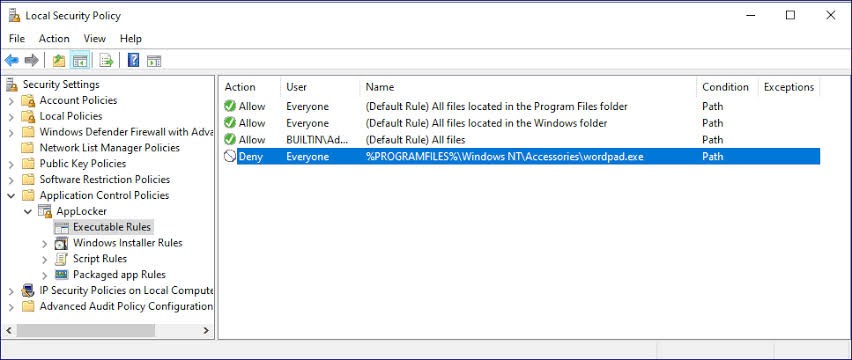Click BUILTIN\Ad... user cell
The height and width of the screenshot is (360, 852).
pos(317,140)
